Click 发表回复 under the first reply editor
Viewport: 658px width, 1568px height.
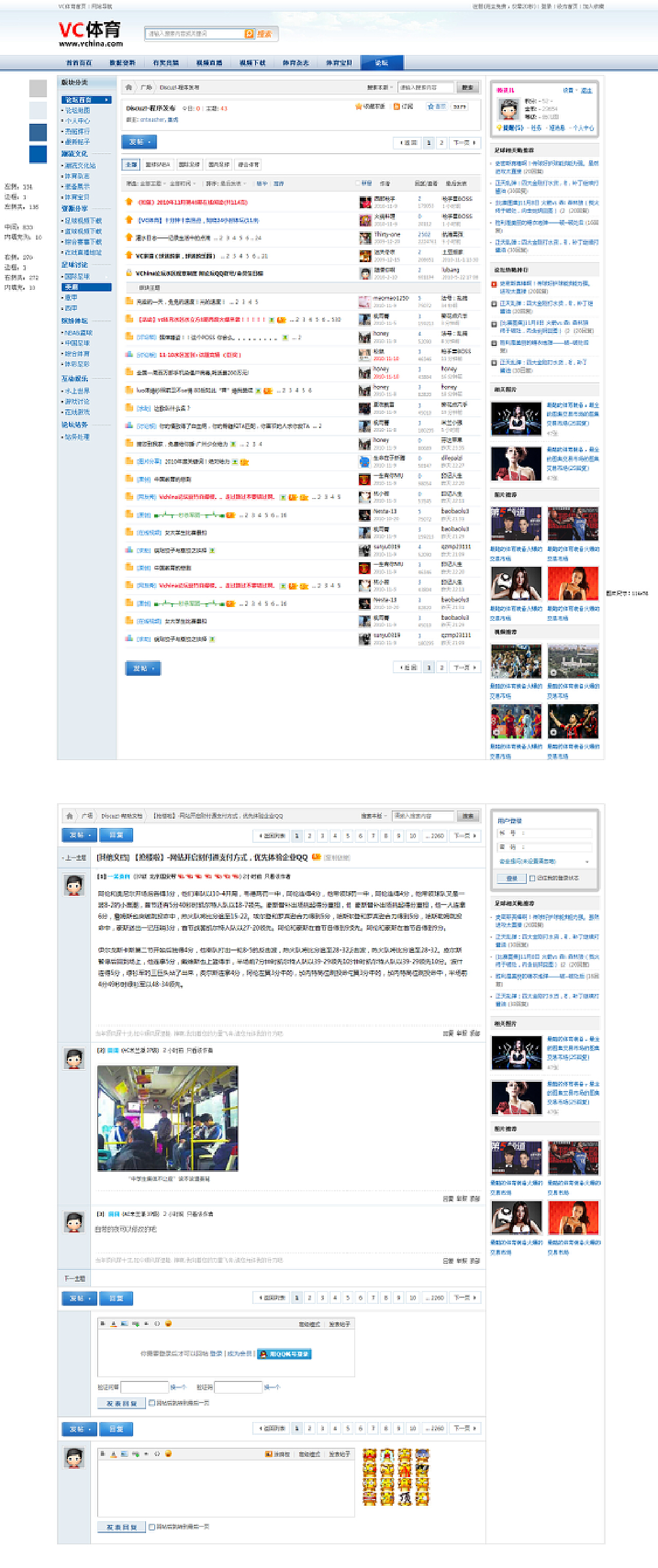(x=121, y=1403)
